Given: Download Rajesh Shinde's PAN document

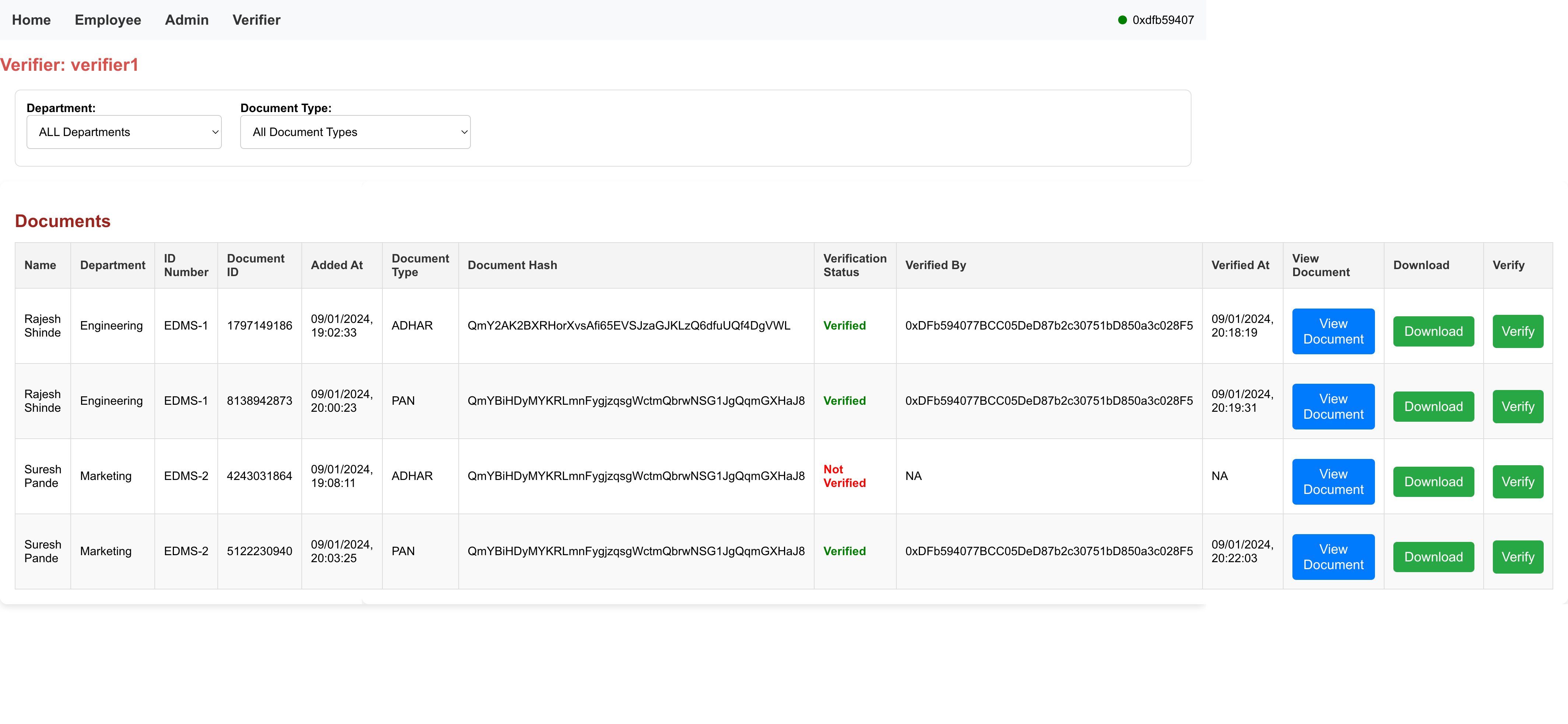Looking at the screenshot, I should tap(1433, 406).
